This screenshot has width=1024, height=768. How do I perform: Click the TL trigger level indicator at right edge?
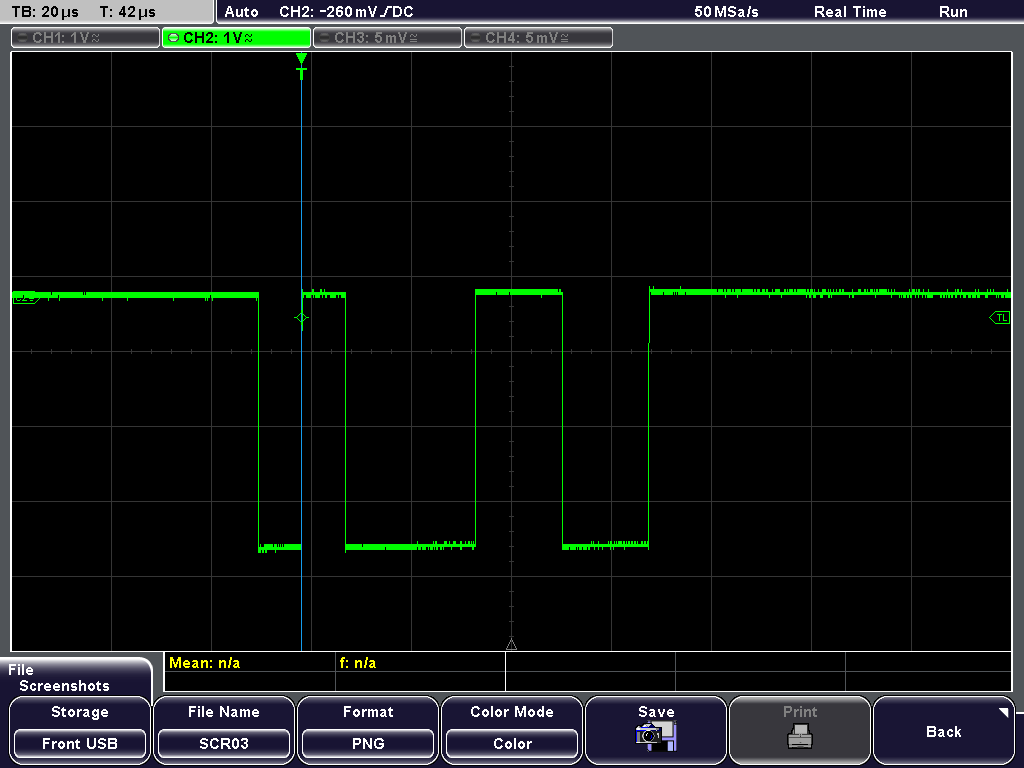(x=1000, y=317)
